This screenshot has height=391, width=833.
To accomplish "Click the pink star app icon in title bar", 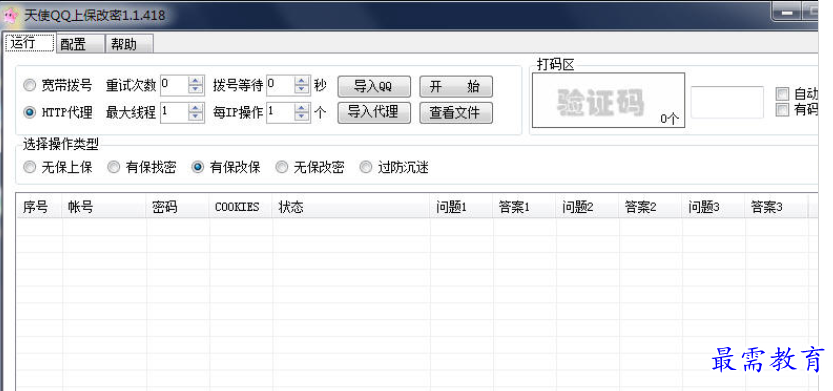I will pos(11,15).
